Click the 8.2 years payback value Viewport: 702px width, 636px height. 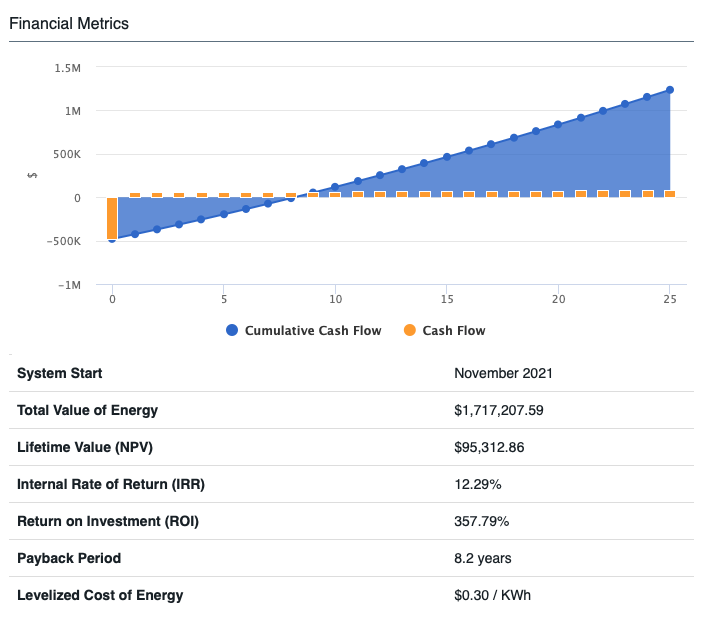point(483,558)
